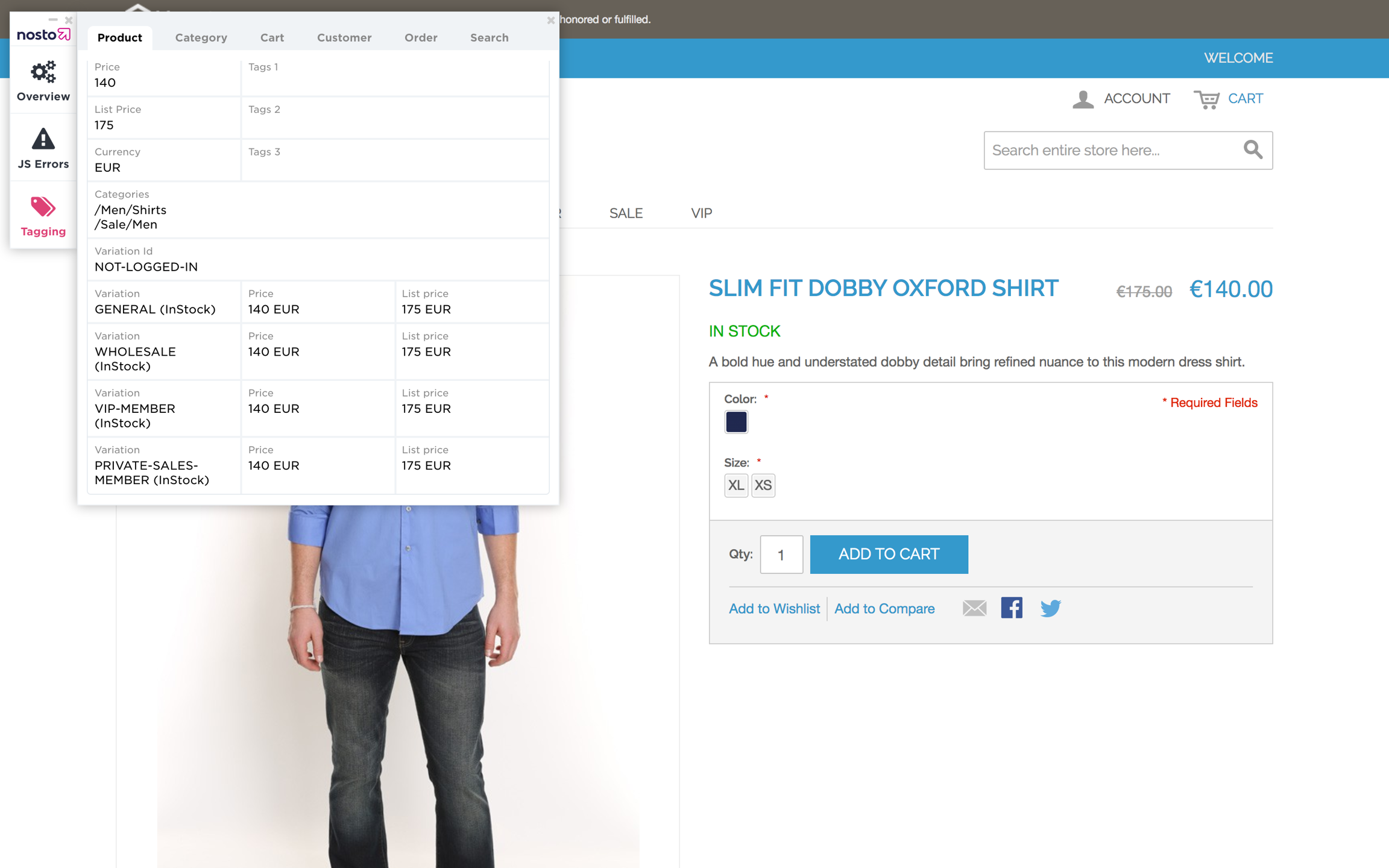Share via the Twitter bird icon
The image size is (1389, 868).
click(x=1050, y=608)
